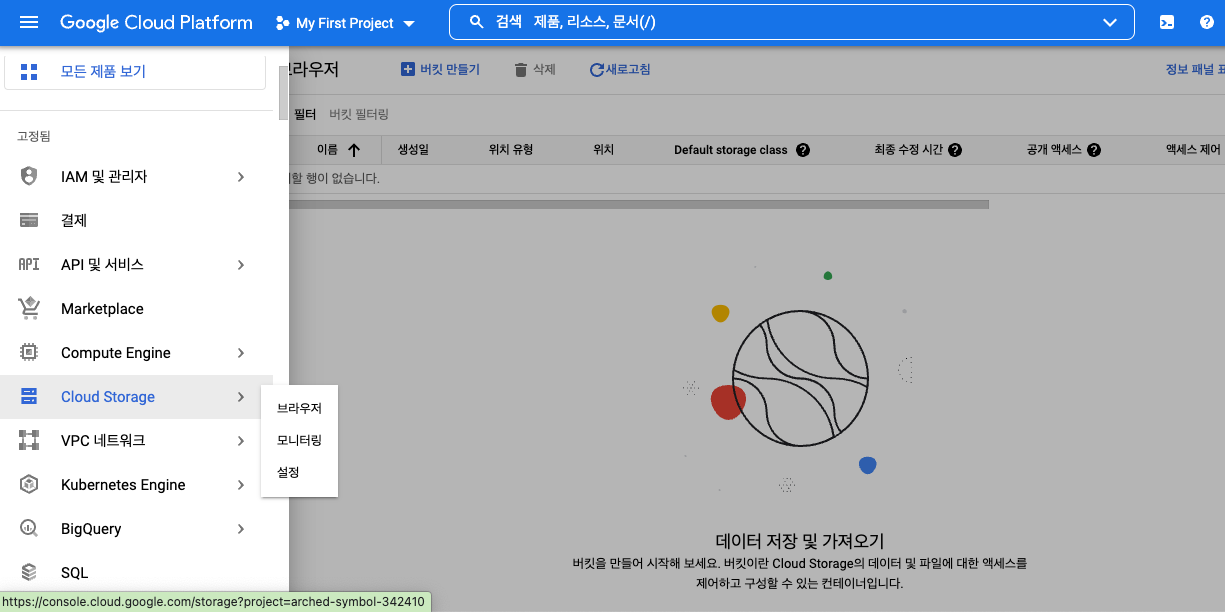The height and width of the screenshot is (612, 1225).
Task: Click the 삭제 button
Action: click(534, 69)
